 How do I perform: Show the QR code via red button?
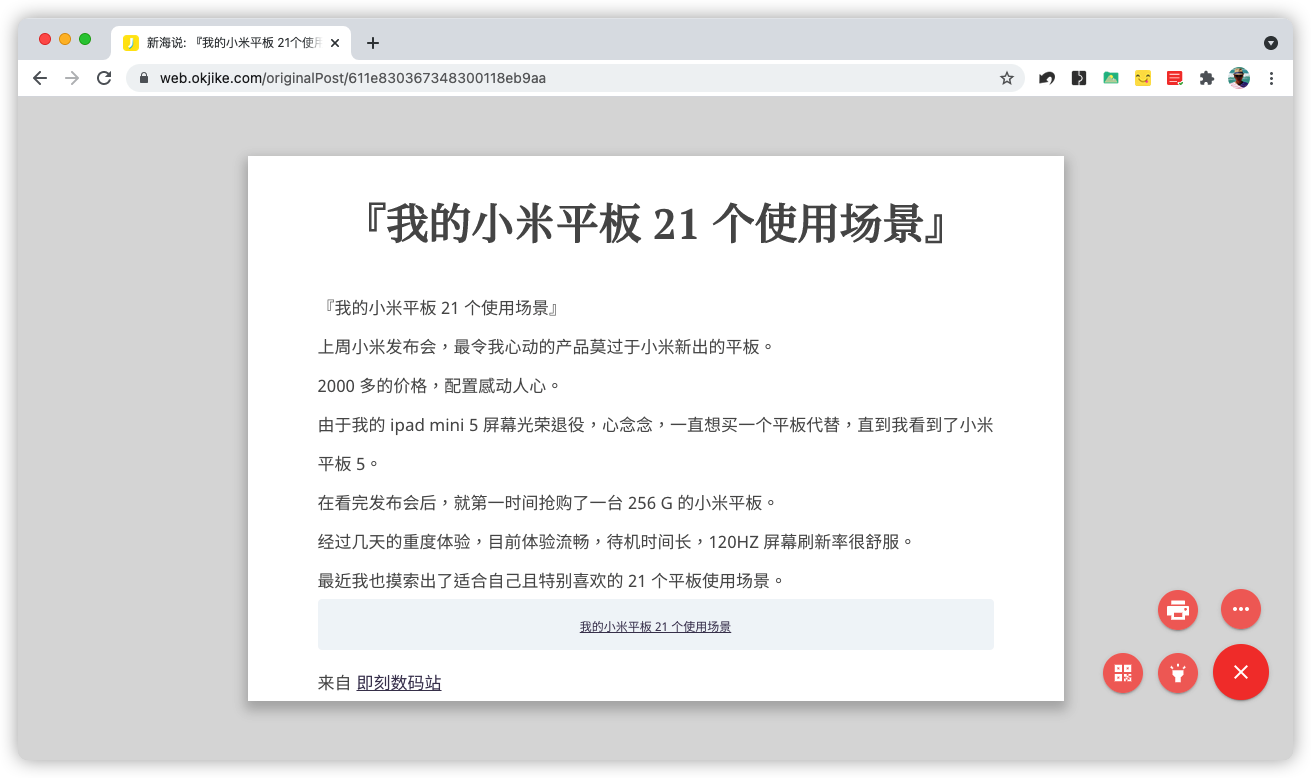[1123, 673]
